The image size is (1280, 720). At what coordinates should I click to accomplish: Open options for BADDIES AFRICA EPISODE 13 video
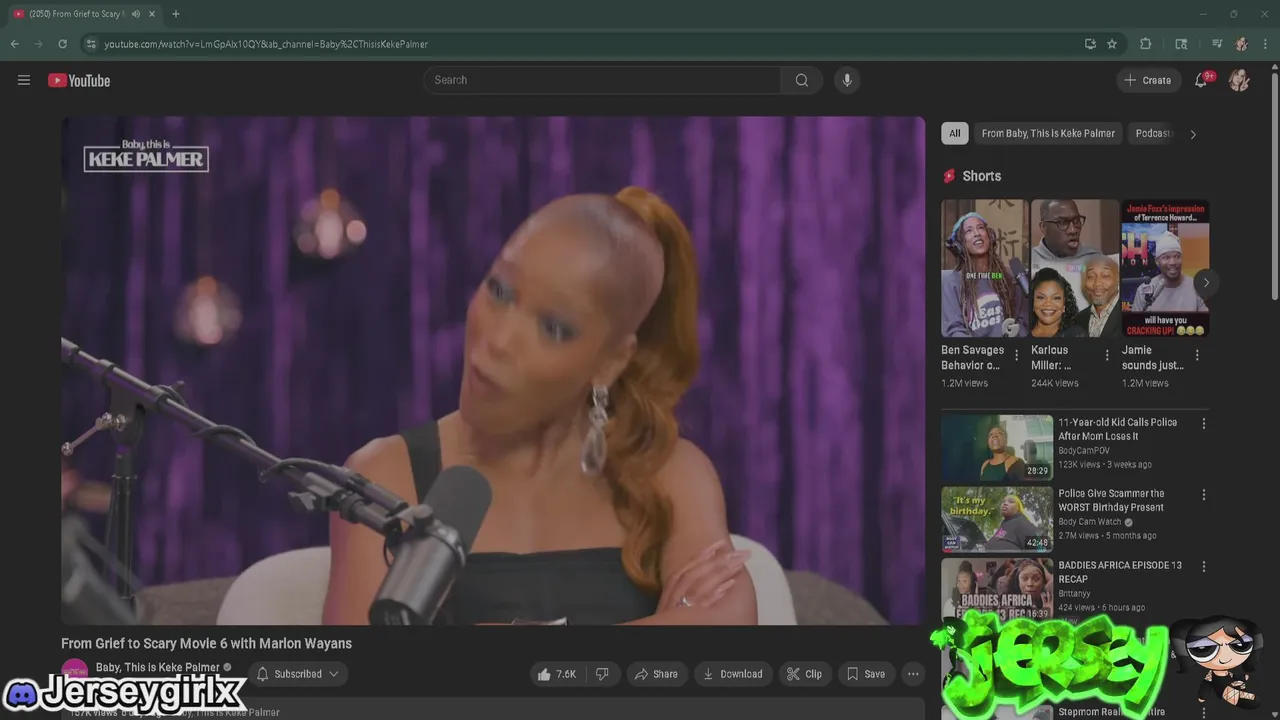pos(1204,566)
